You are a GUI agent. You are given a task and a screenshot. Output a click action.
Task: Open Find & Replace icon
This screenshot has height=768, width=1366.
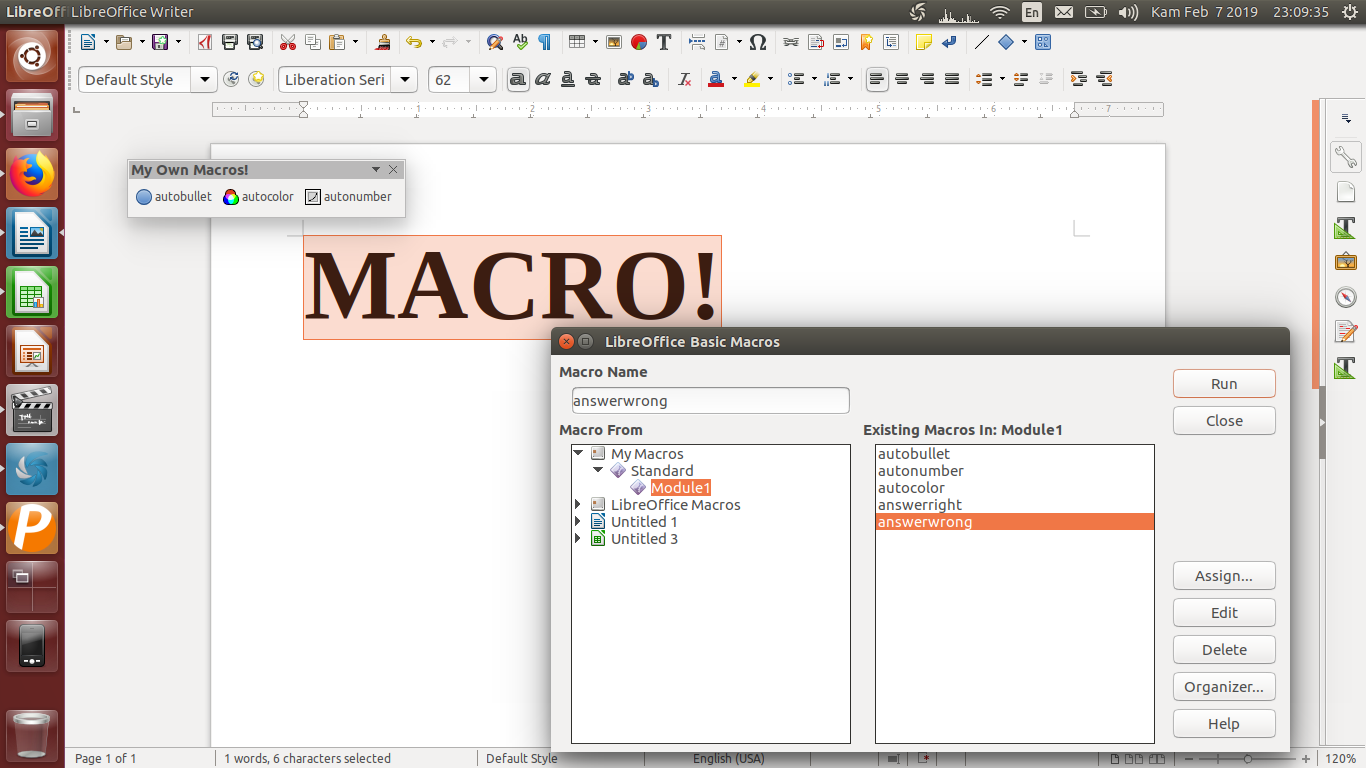(495, 42)
